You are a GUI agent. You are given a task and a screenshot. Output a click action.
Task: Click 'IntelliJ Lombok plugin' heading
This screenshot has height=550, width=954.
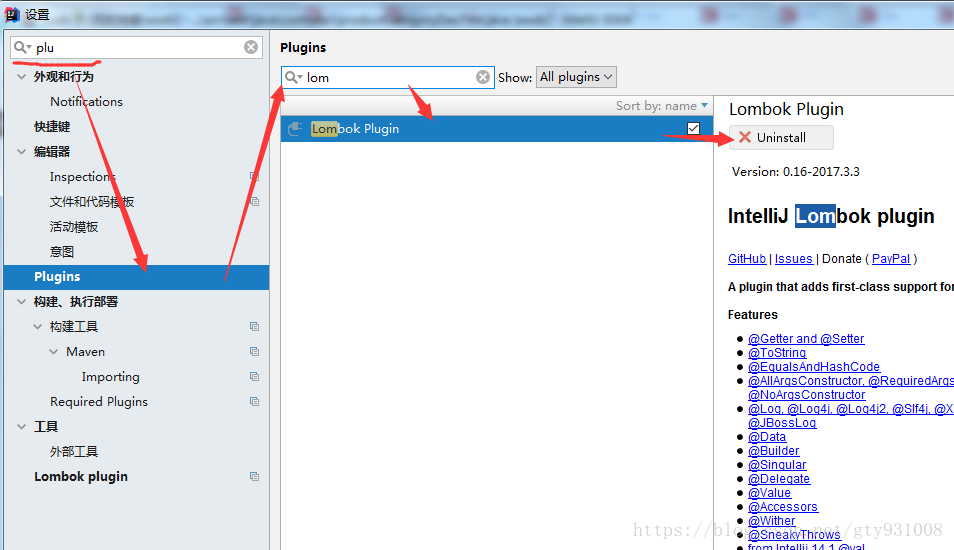click(x=831, y=216)
